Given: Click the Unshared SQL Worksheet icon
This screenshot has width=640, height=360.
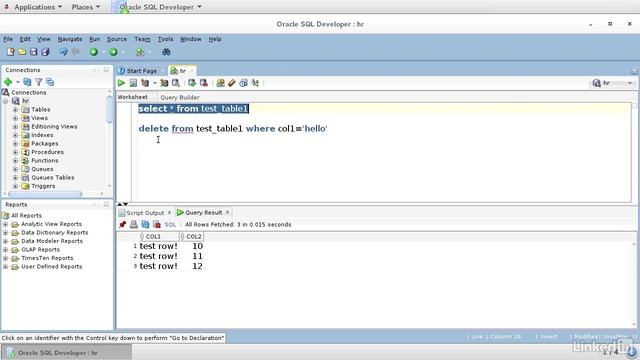Looking at the screenshot, I should tap(220, 83).
